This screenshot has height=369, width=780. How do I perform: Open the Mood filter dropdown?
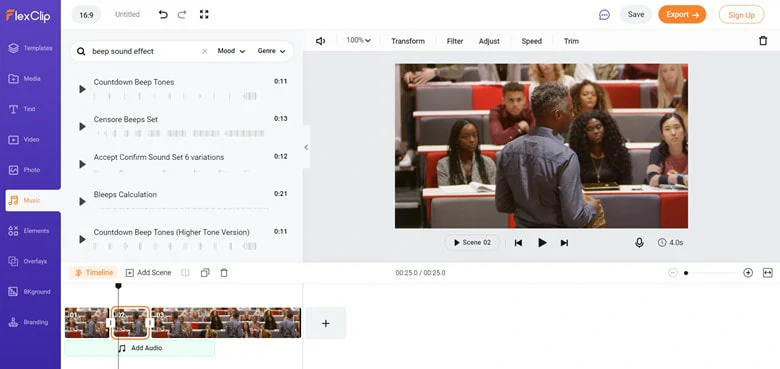tap(231, 51)
